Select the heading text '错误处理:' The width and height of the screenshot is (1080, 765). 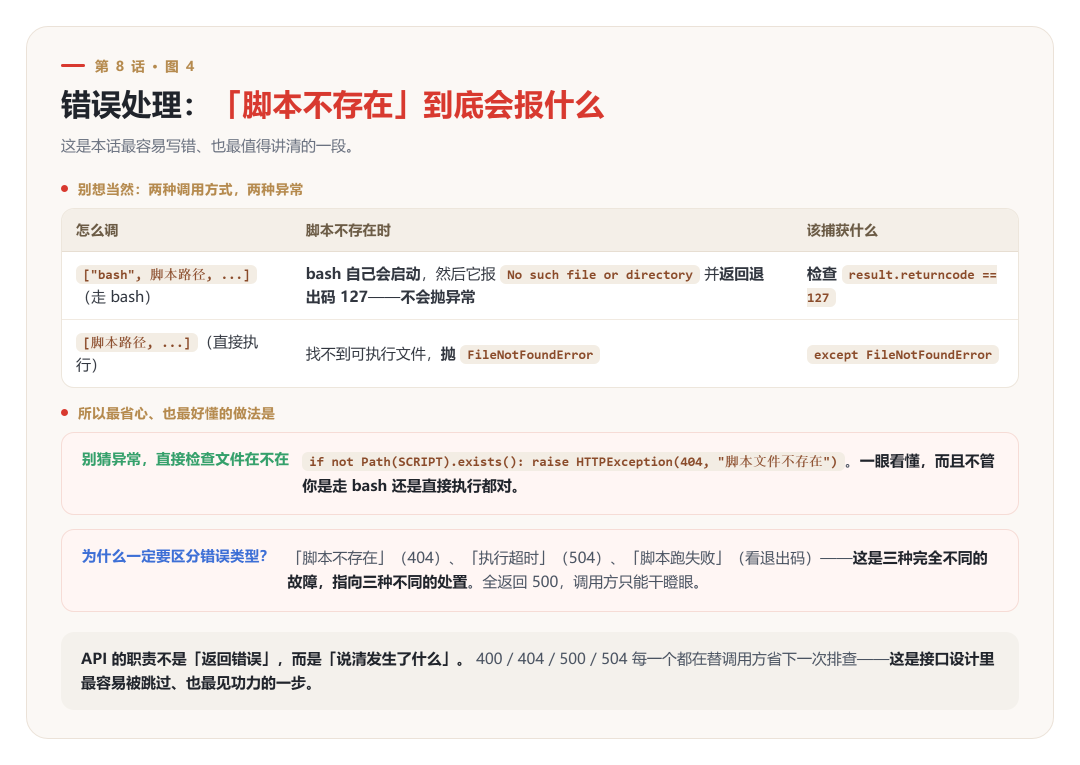[127, 105]
